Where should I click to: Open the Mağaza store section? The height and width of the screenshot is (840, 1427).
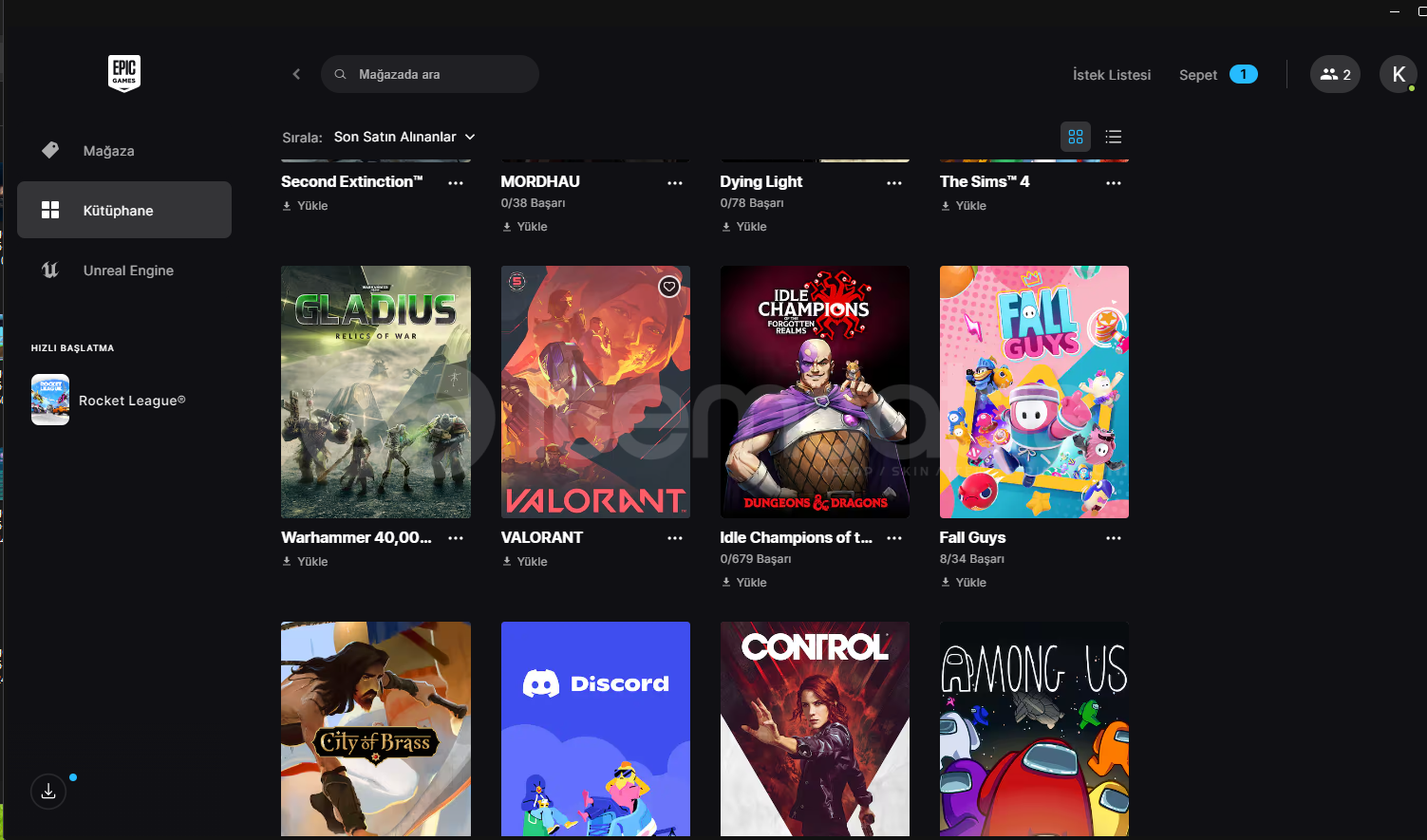click(124, 151)
